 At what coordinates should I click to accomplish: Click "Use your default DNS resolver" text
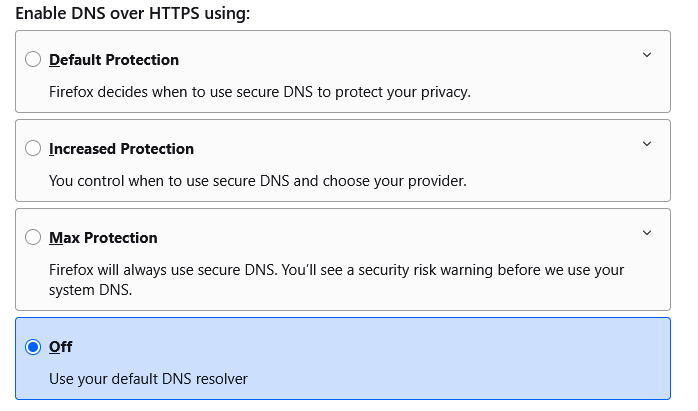tap(148, 379)
